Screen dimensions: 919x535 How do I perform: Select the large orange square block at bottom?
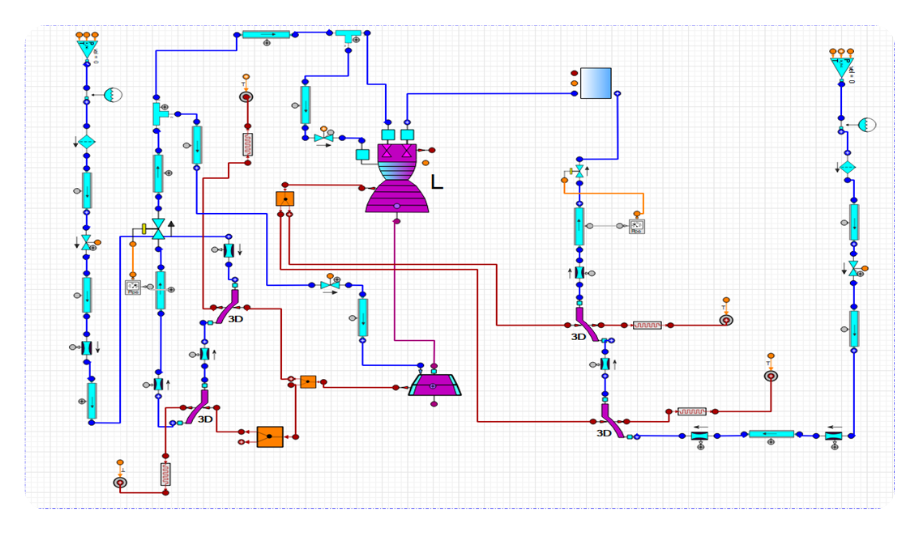click(x=270, y=437)
